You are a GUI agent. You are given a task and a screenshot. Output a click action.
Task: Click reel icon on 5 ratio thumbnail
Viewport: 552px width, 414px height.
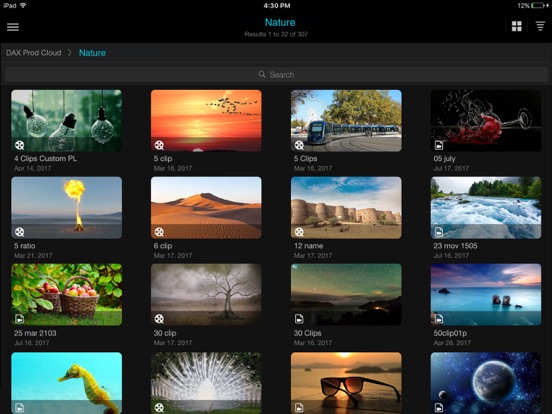(20, 232)
